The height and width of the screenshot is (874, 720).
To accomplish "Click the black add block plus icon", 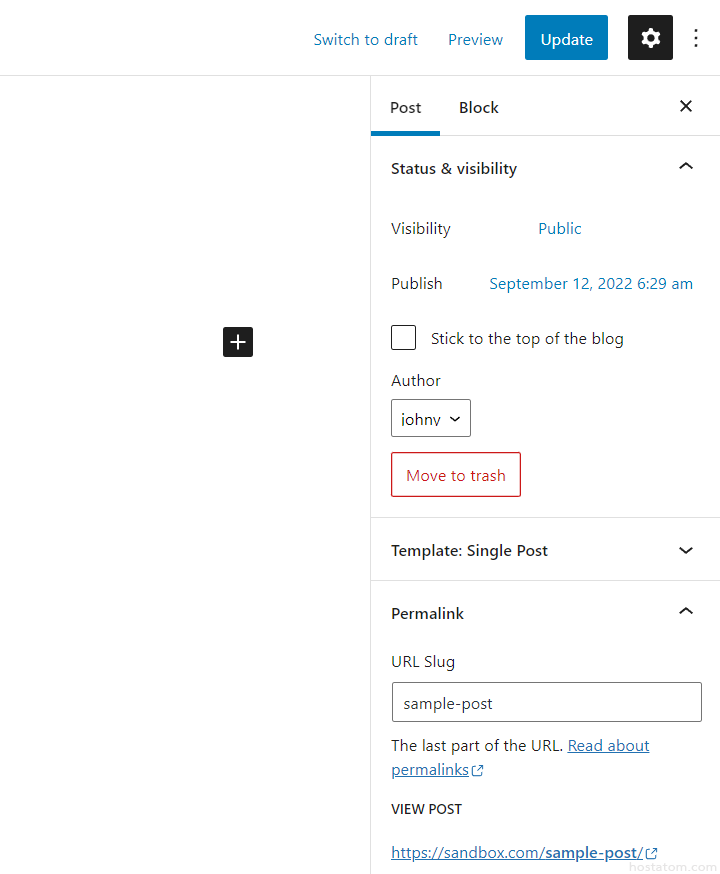I will (238, 342).
